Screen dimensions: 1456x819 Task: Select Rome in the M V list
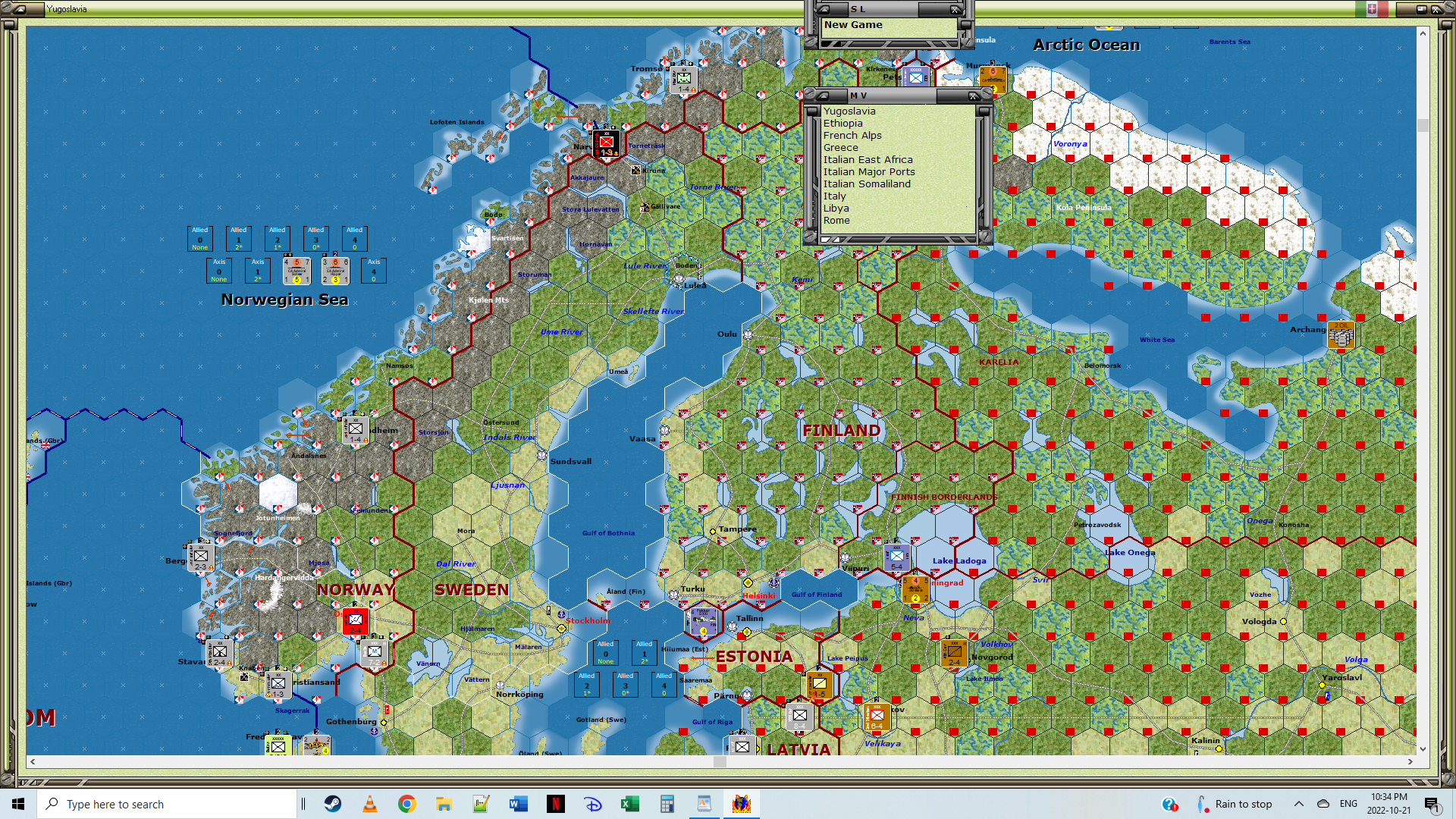pyautogui.click(x=836, y=221)
